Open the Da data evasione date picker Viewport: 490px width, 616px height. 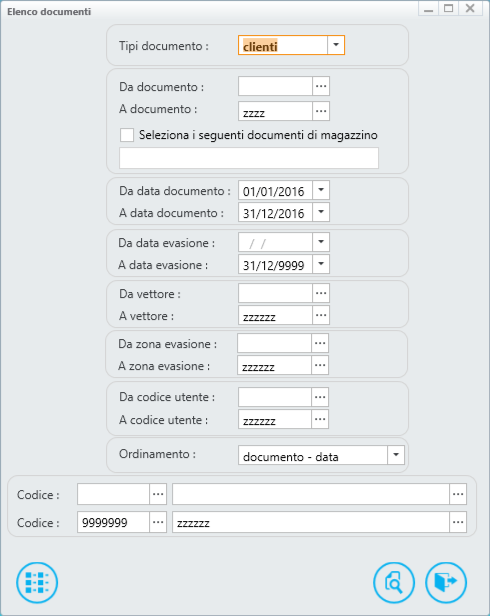click(321, 242)
